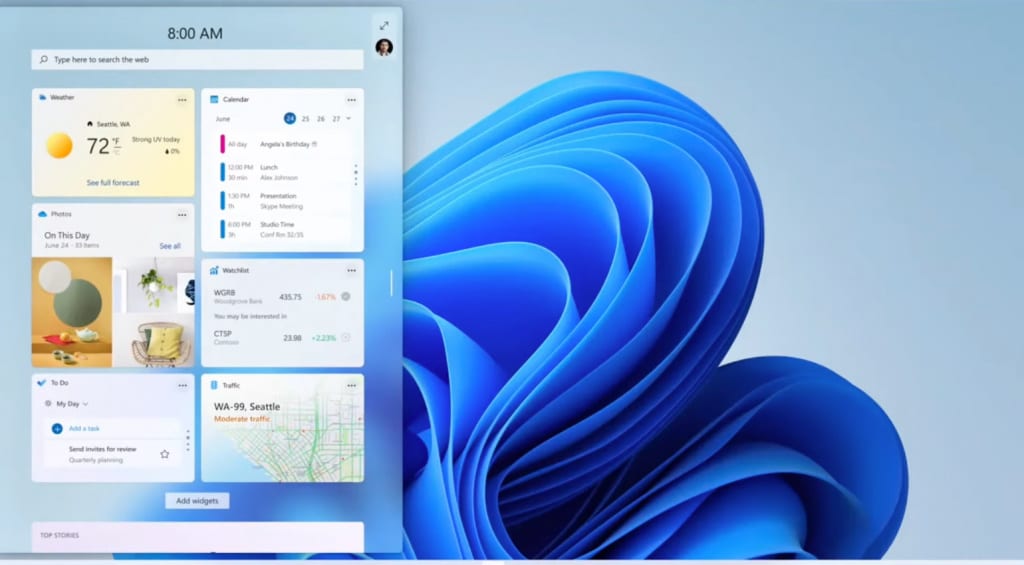Open To Do widget more options
1024x565 pixels.
182,386
